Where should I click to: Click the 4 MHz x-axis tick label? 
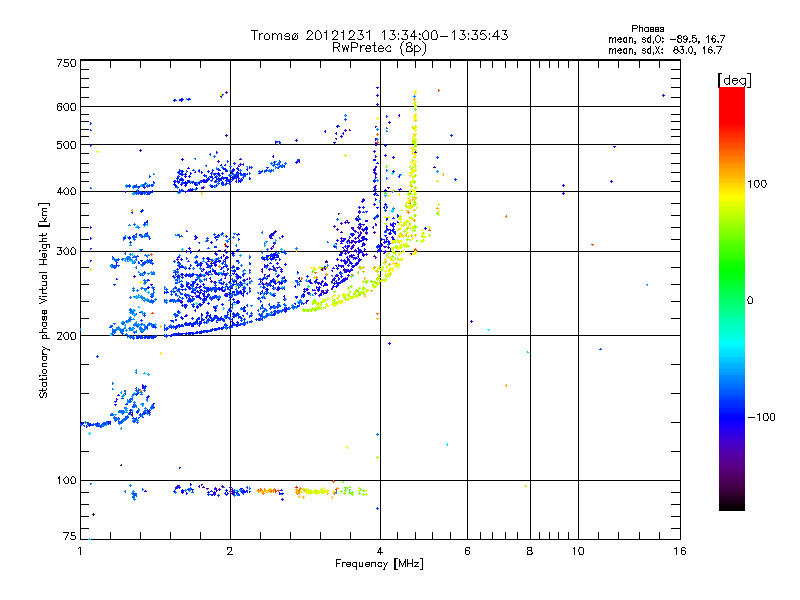(x=380, y=551)
